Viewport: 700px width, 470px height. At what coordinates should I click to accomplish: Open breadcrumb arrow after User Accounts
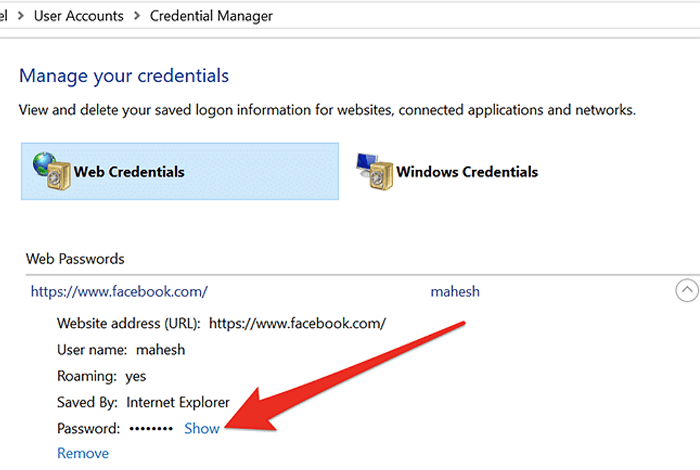(137, 16)
